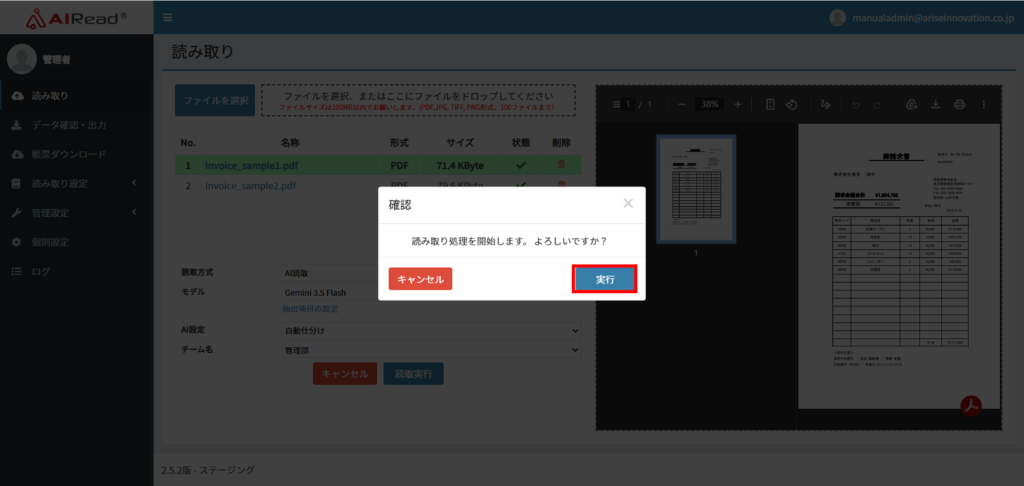Click the PDF viewer print icon
This screenshot has width=1024, height=486.
point(959,104)
